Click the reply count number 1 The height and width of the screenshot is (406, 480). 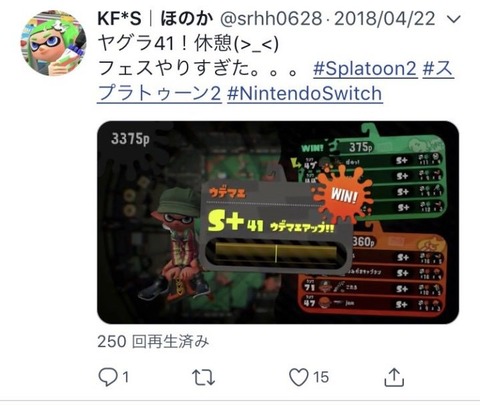(x=125, y=377)
